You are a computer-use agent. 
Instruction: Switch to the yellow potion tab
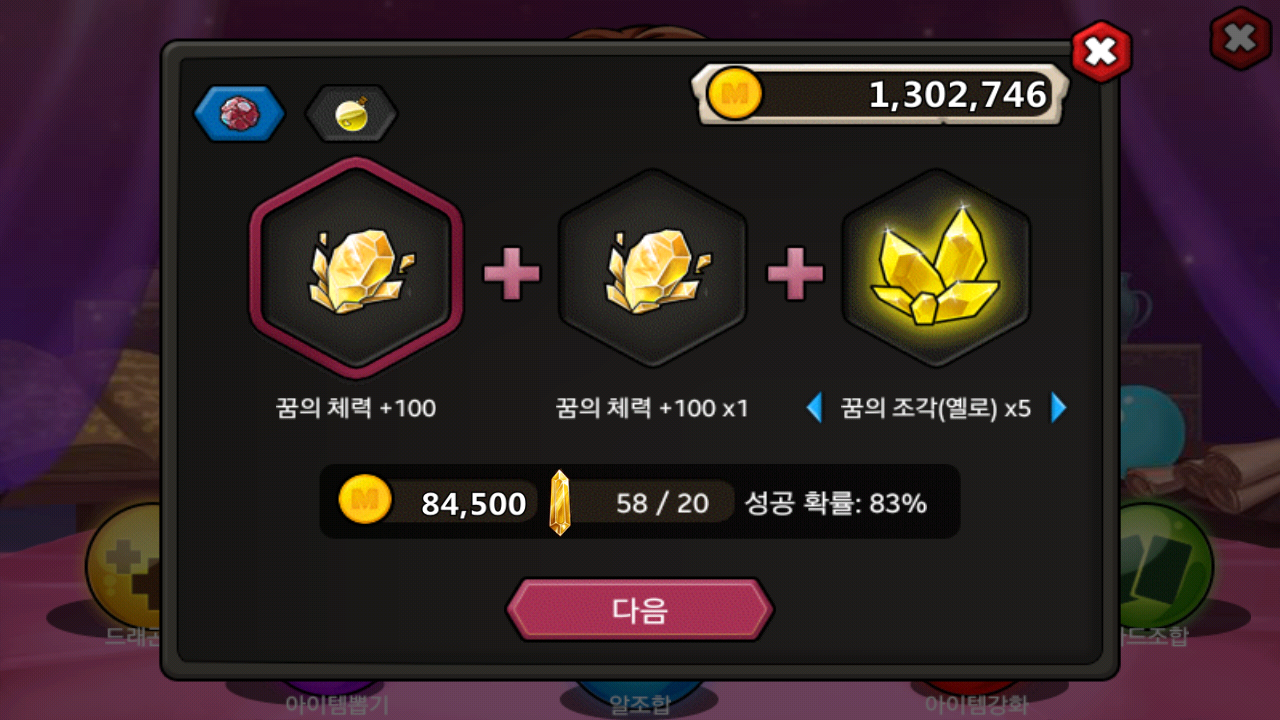pos(351,113)
